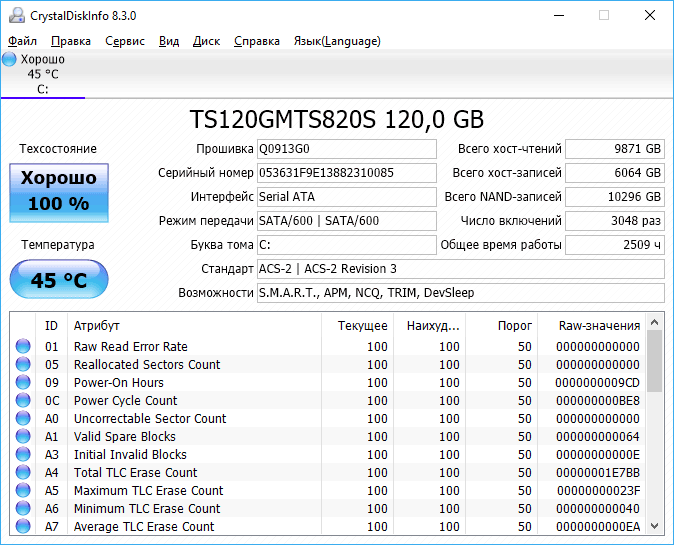Select the Average TLC Erase Count attribute name
The image size is (674, 545).
tap(144, 527)
